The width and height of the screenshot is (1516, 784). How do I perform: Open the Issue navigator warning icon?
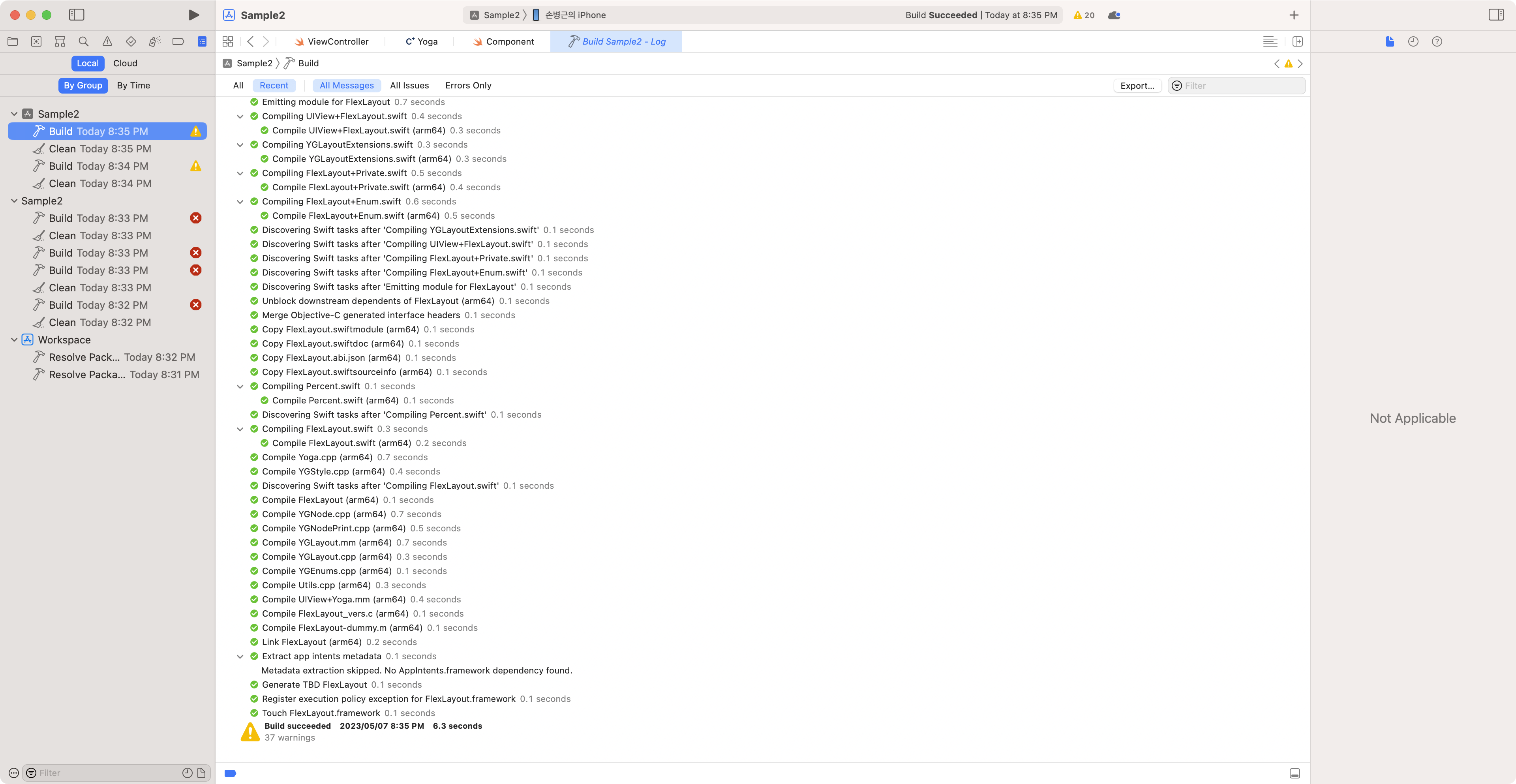click(x=107, y=41)
